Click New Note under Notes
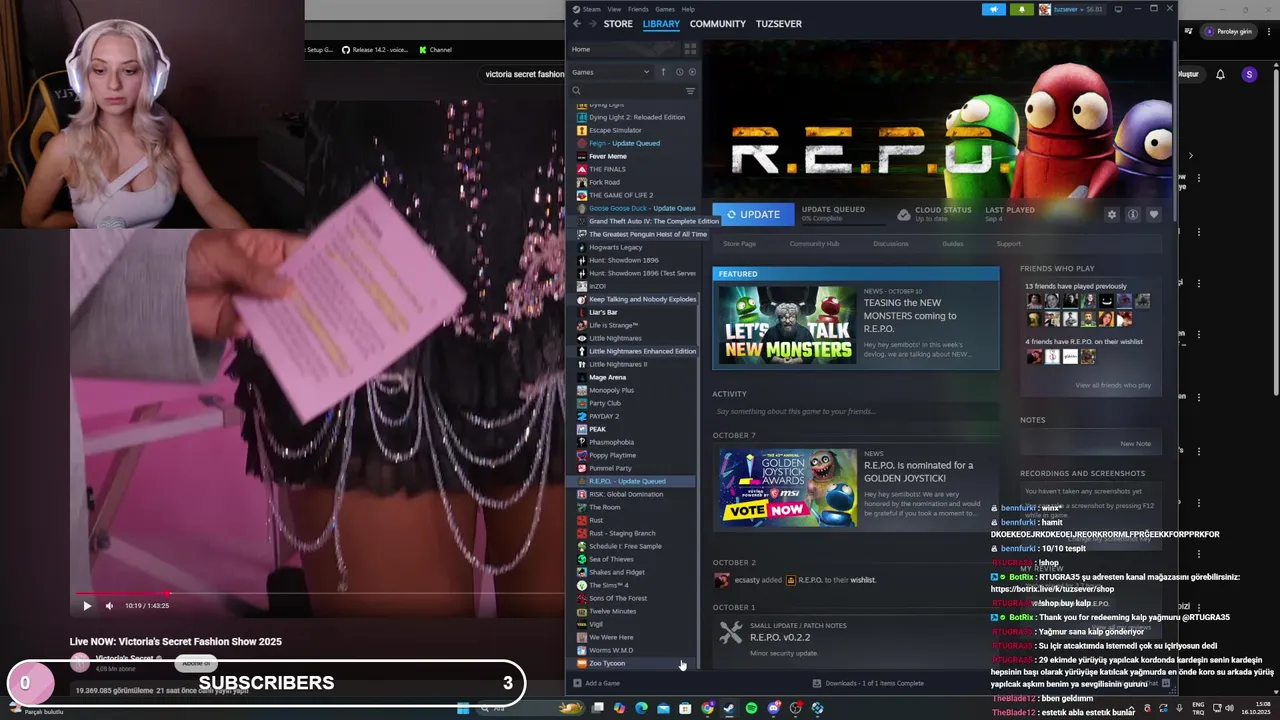This screenshot has height=720, width=1280. click(1135, 444)
